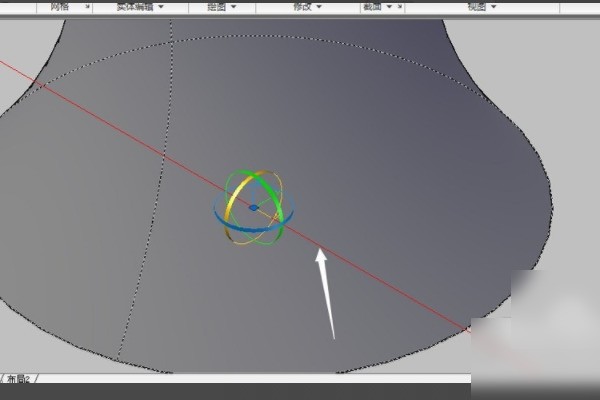The width and height of the screenshot is (600, 400).
Task: Click the blue center grip of the rotate gizmo
Action: click(x=254, y=208)
